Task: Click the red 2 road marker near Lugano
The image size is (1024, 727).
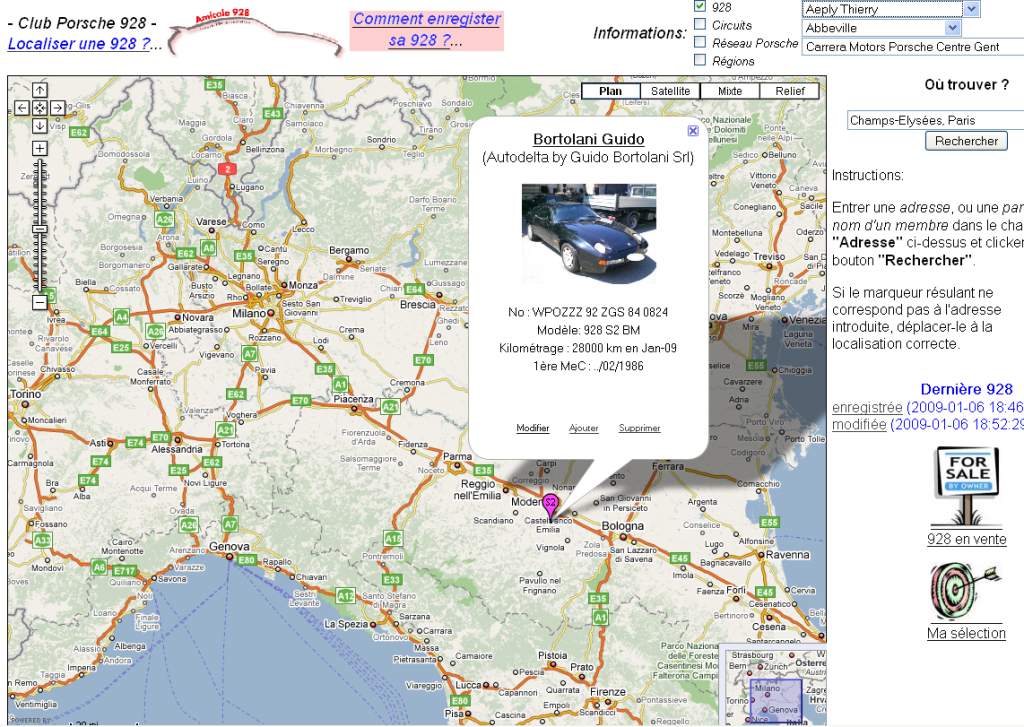Action: (x=227, y=169)
